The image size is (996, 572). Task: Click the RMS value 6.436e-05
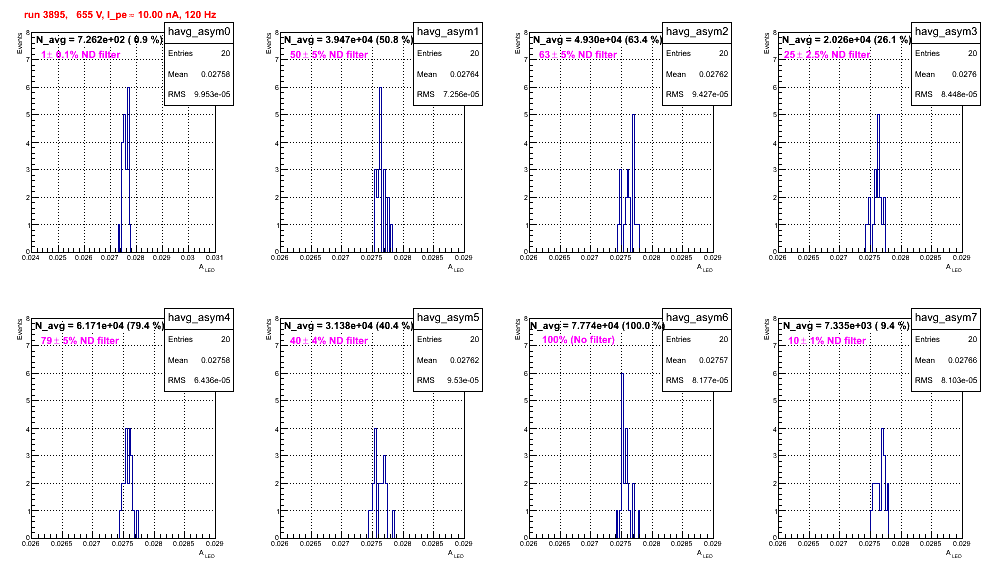(212, 380)
